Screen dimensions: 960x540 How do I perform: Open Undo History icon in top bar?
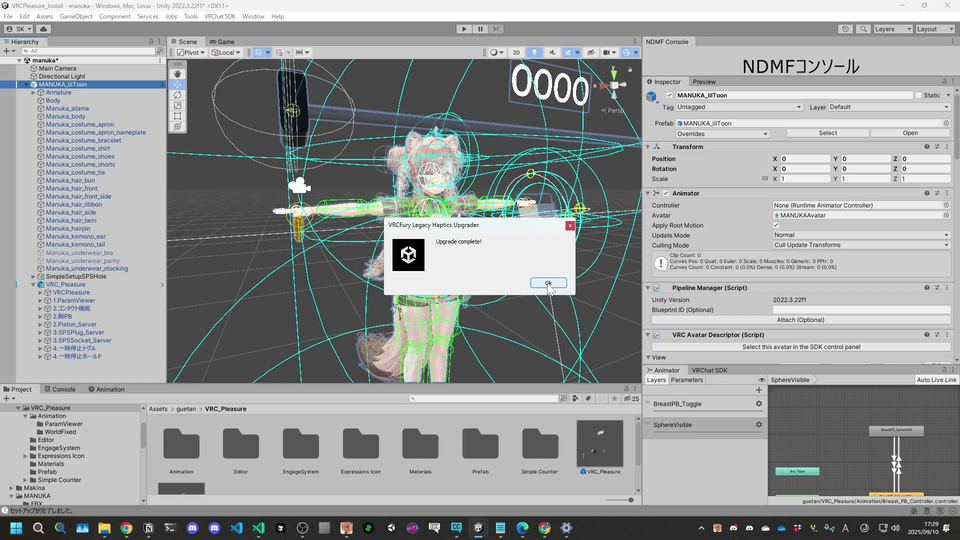(846, 29)
